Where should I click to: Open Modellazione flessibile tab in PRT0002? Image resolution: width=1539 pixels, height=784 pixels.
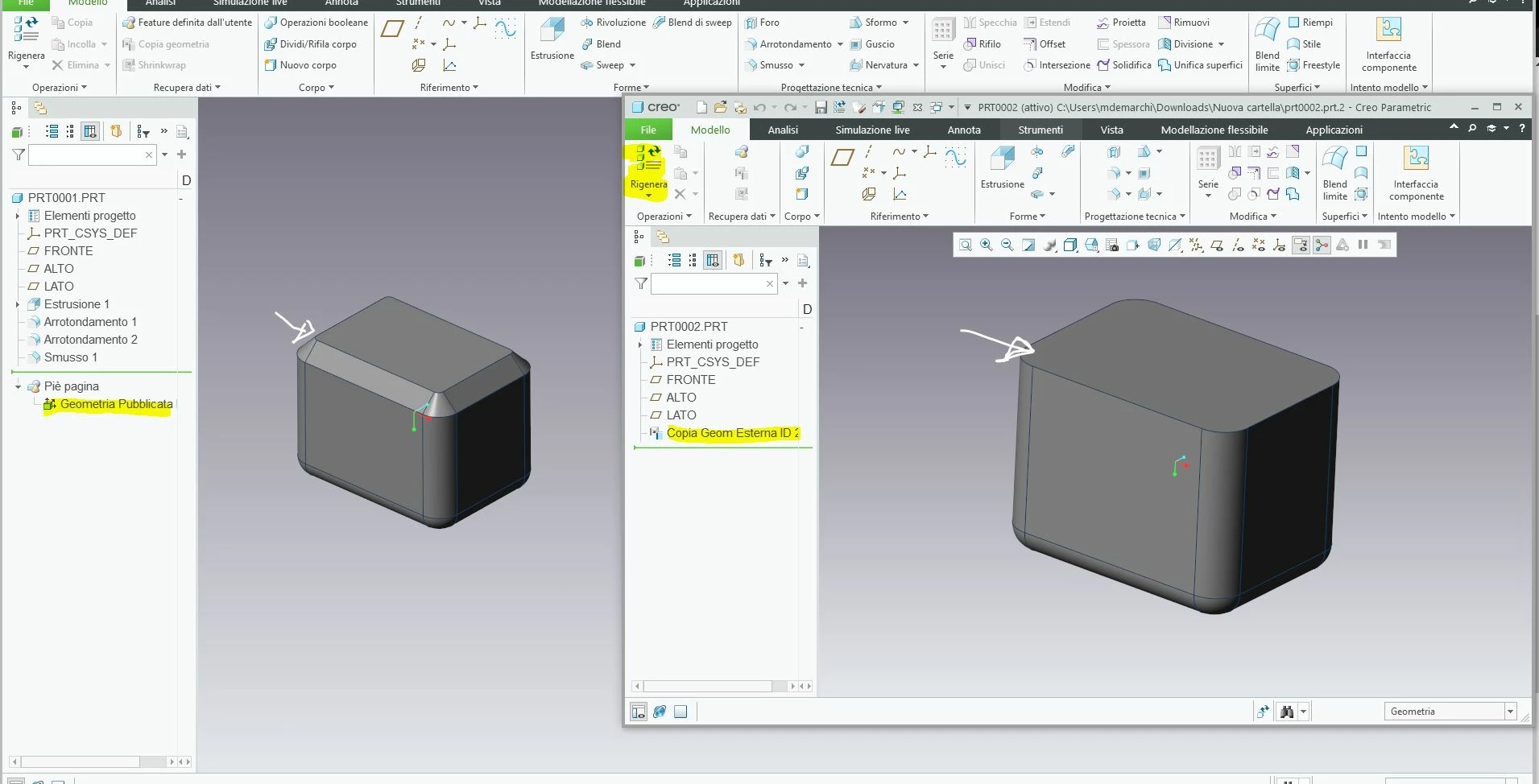tap(1214, 130)
